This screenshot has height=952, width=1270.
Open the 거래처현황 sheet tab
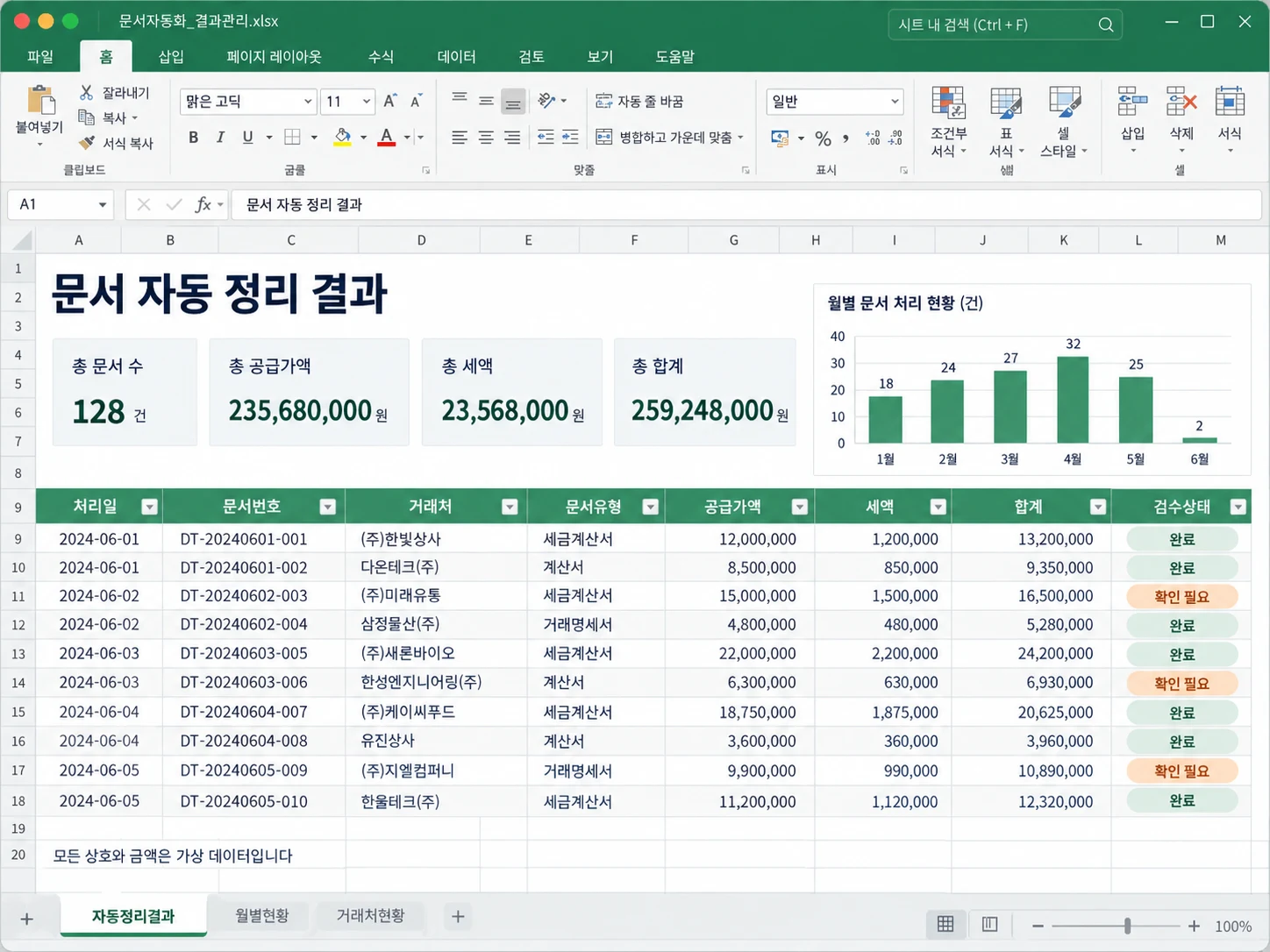tap(371, 915)
